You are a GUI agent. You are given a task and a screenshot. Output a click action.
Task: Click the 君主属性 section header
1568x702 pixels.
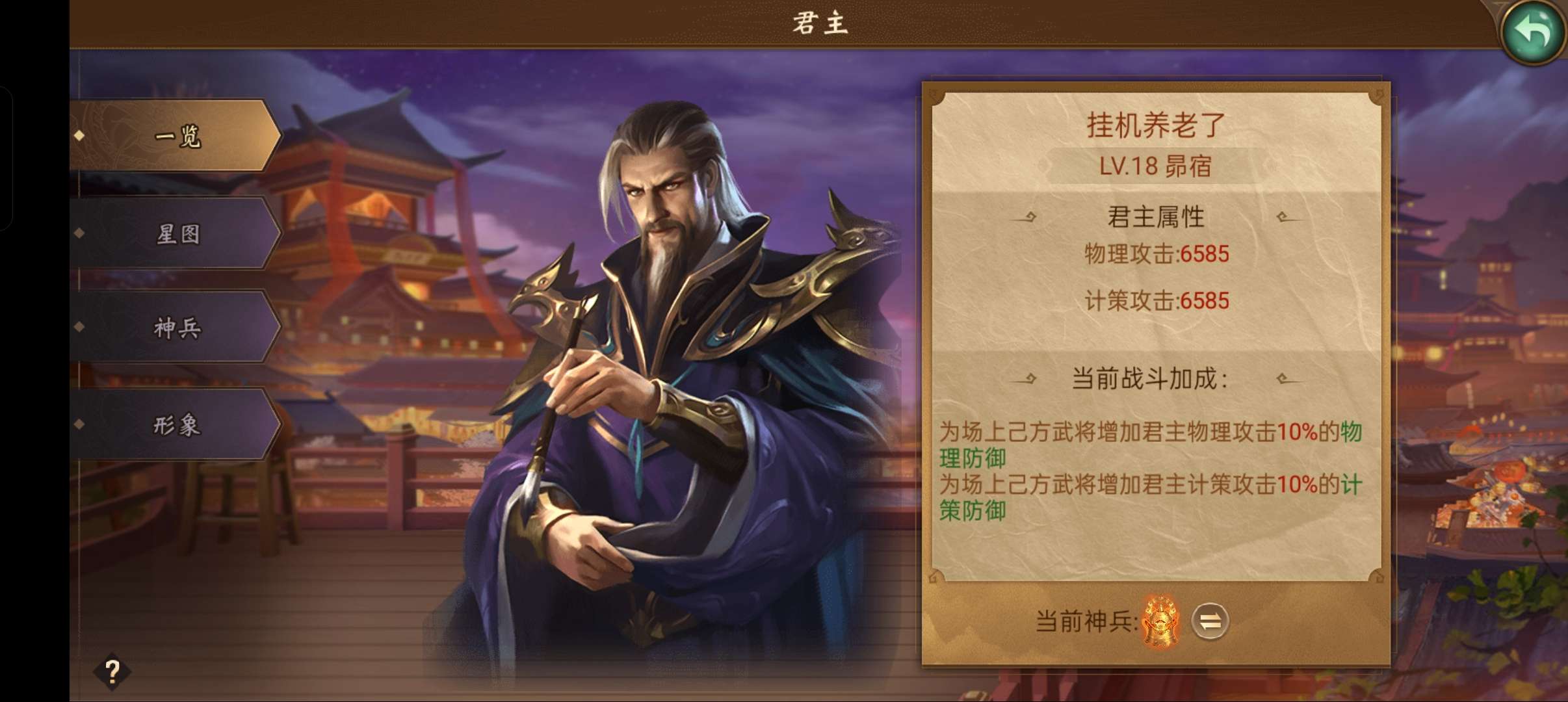pos(1155,217)
